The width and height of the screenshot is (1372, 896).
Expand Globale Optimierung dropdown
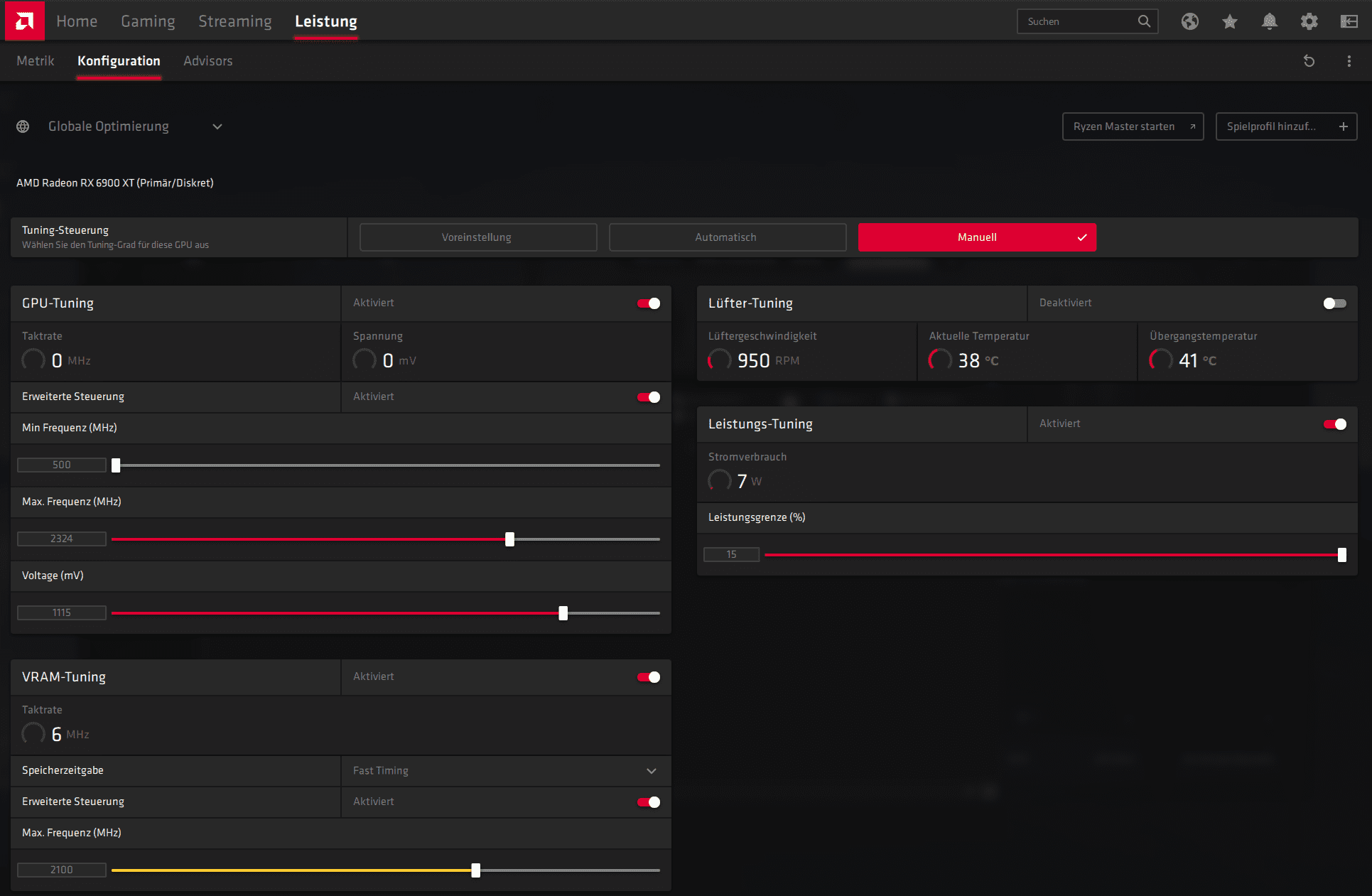(x=217, y=126)
